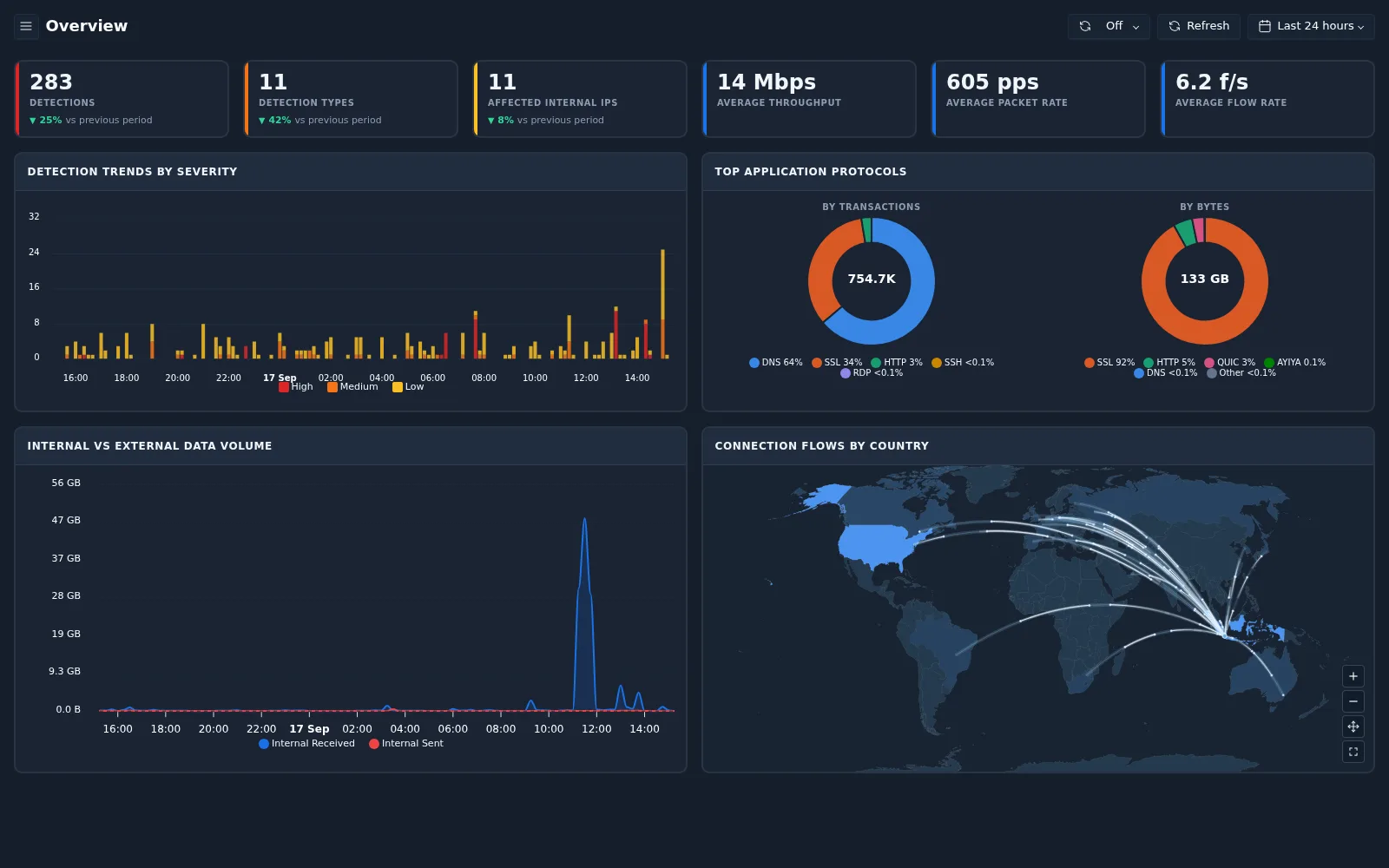Click the SSL 92% legend swatch in By Bytes
The image size is (1389, 868).
click(1089, 363)
